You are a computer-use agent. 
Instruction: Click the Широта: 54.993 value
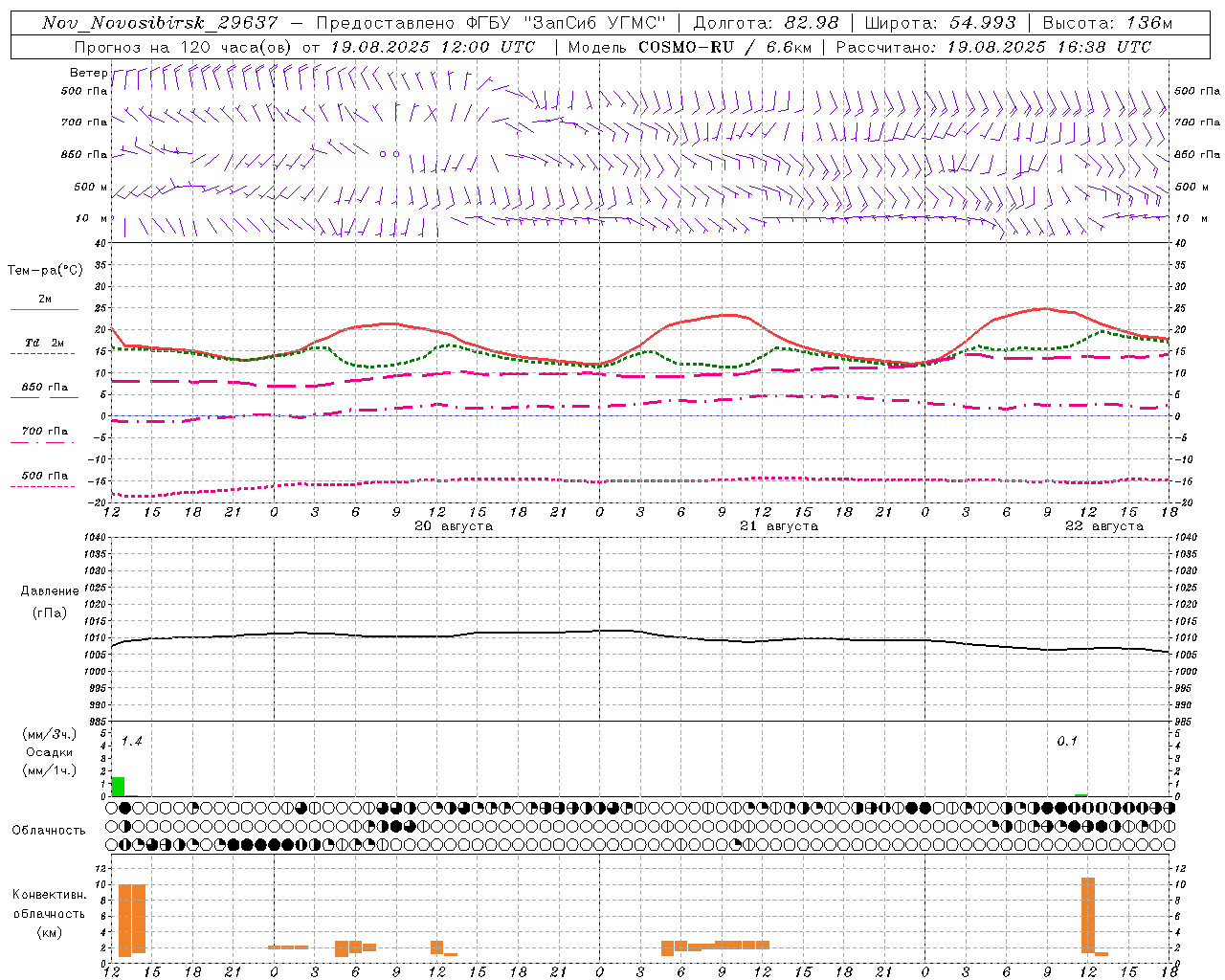pos(941,23)
